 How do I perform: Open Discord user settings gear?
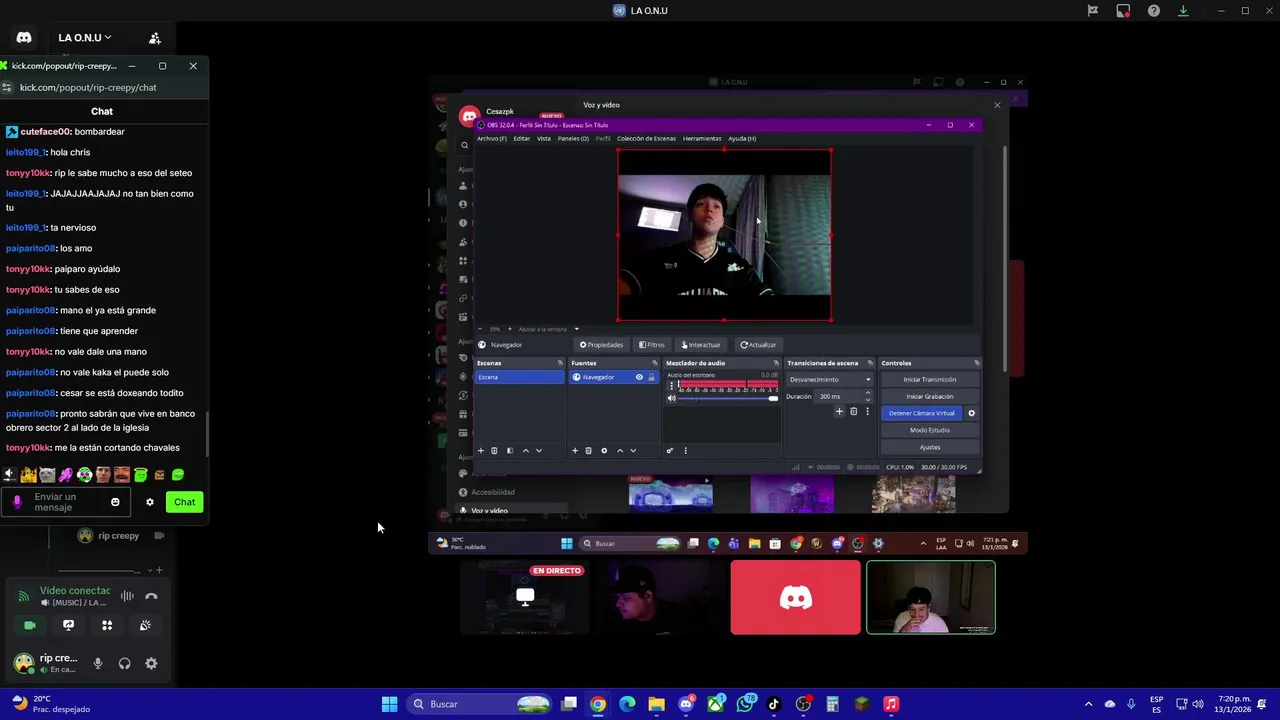pos(151,663)
